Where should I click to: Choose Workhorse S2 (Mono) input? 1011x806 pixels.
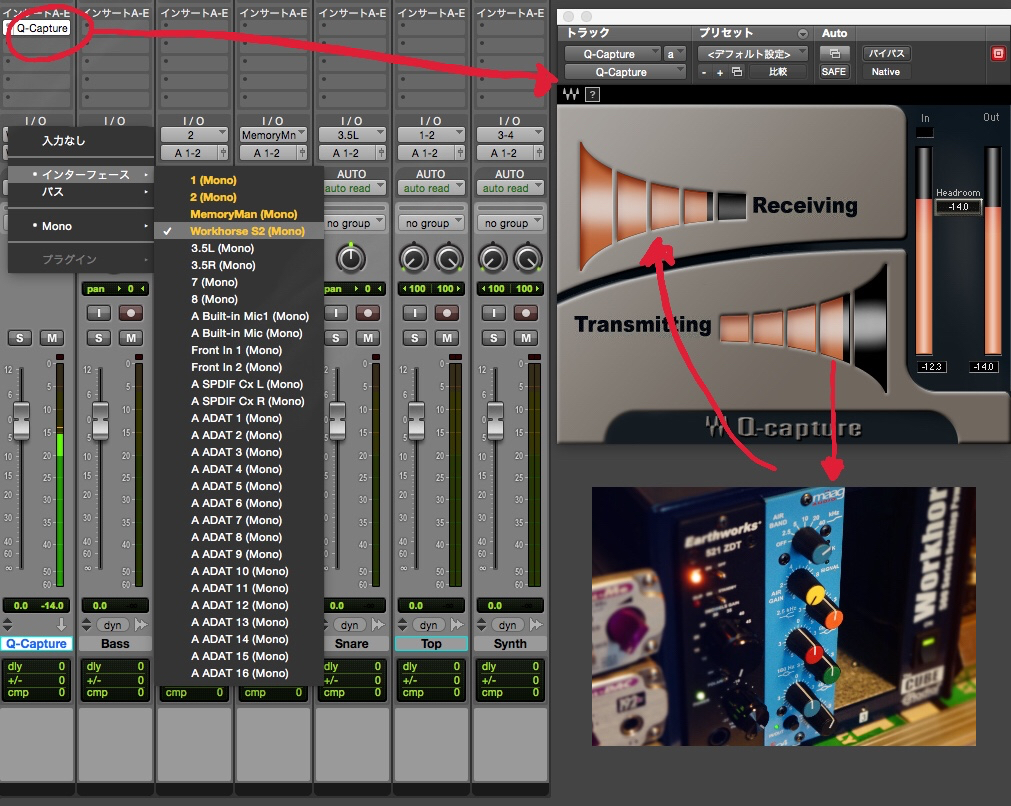click(x=239, y=231)
